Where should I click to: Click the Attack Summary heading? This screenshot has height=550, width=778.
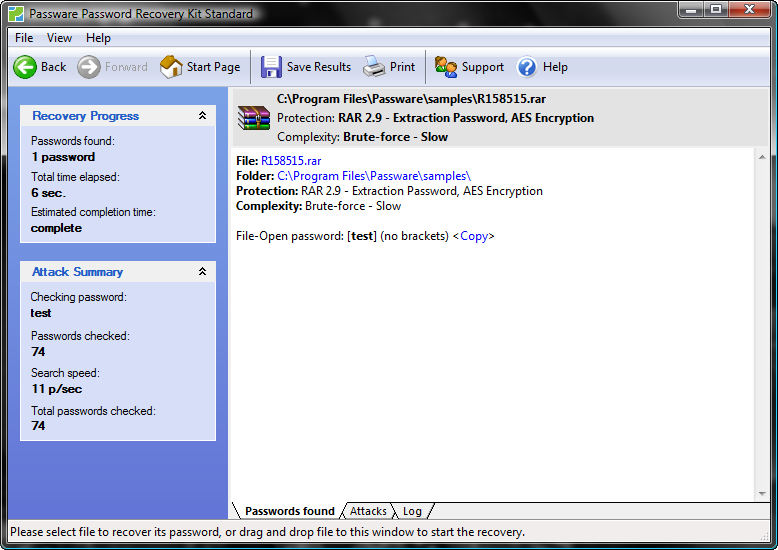point(77,272)
